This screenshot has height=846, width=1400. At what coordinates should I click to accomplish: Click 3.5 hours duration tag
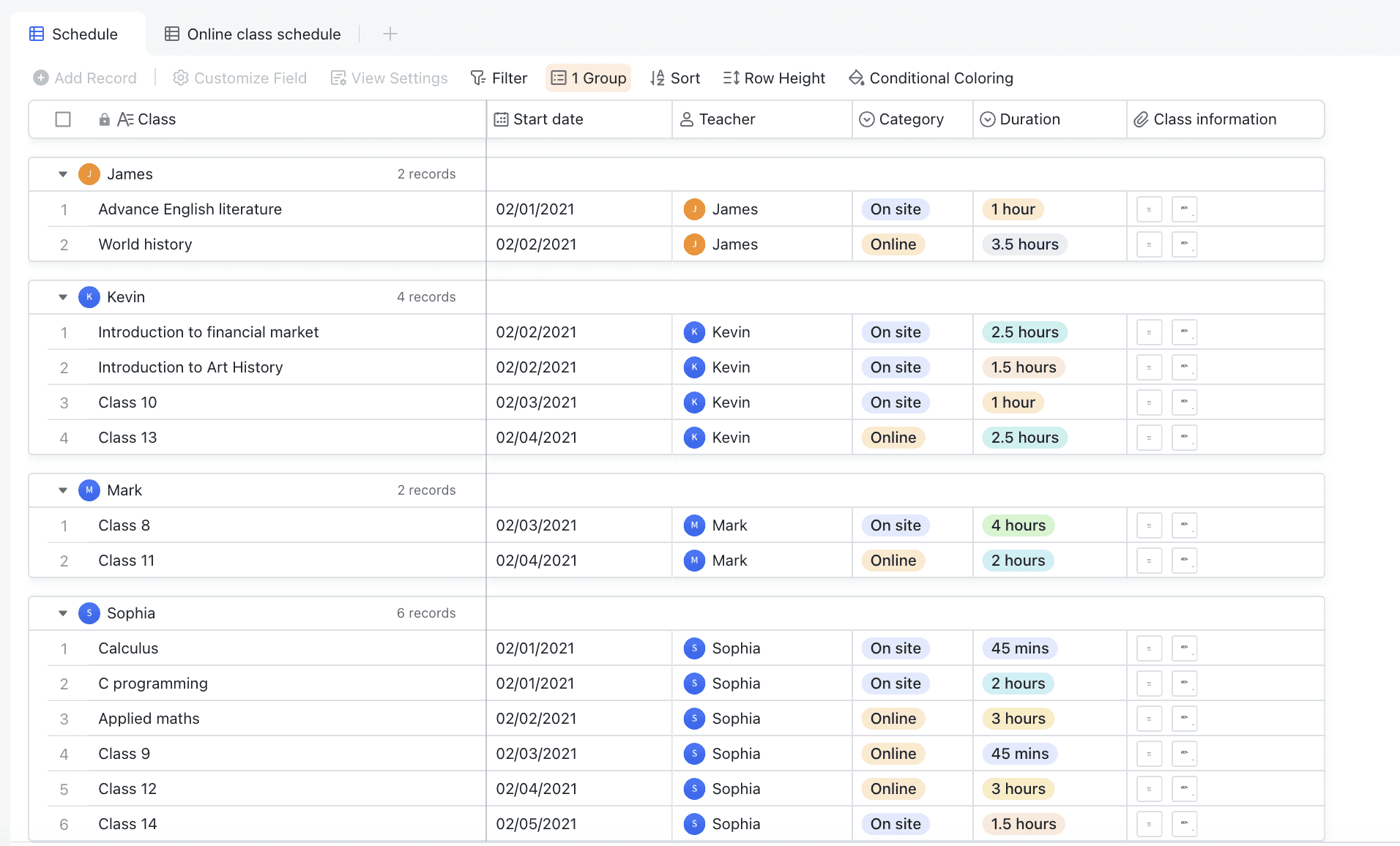[1025, 244]
